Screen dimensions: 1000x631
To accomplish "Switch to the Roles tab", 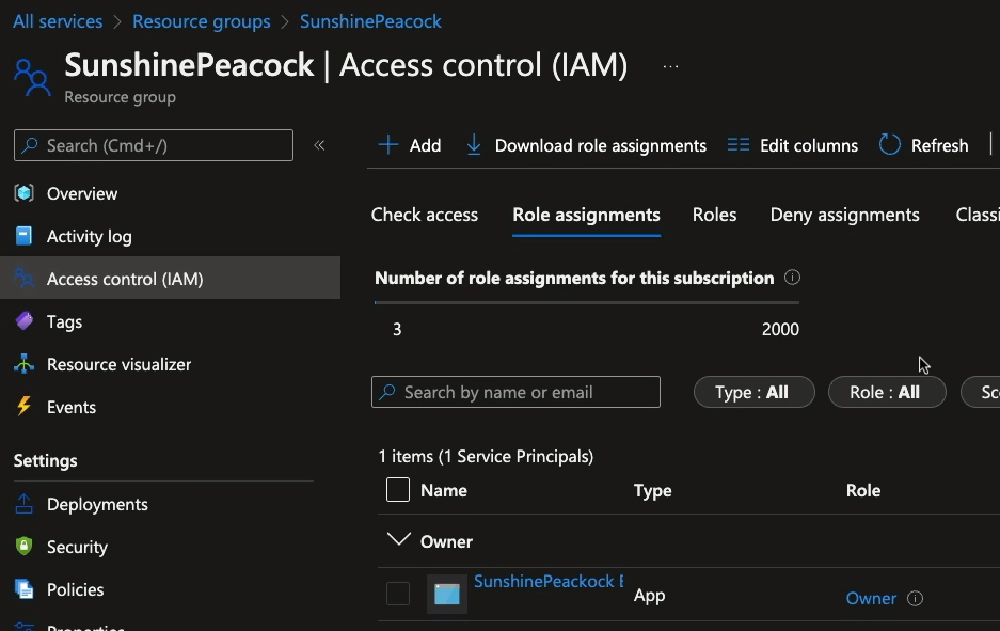I will (714, 215).
